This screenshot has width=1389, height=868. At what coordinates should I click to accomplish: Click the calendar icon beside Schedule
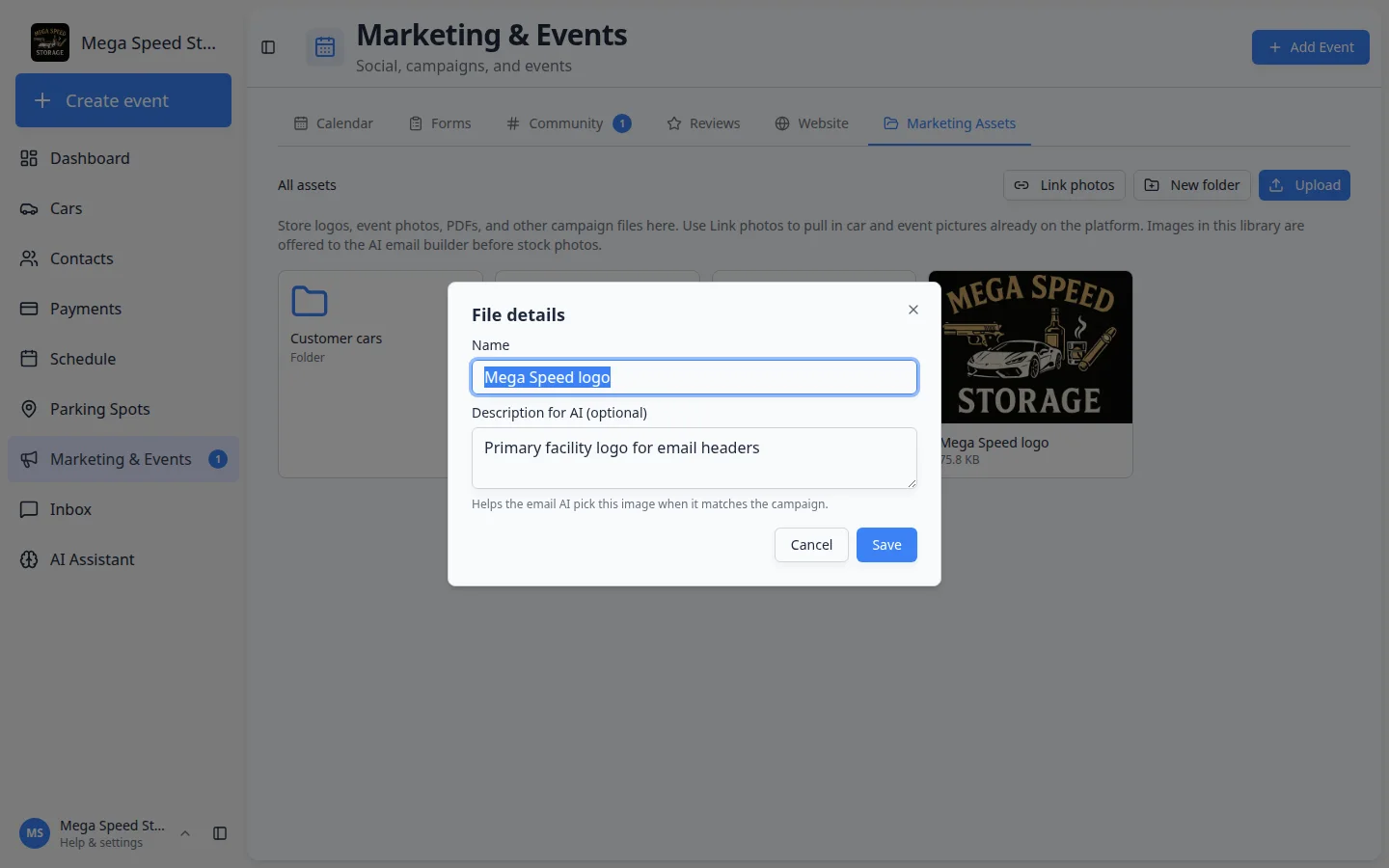point(29,359)
